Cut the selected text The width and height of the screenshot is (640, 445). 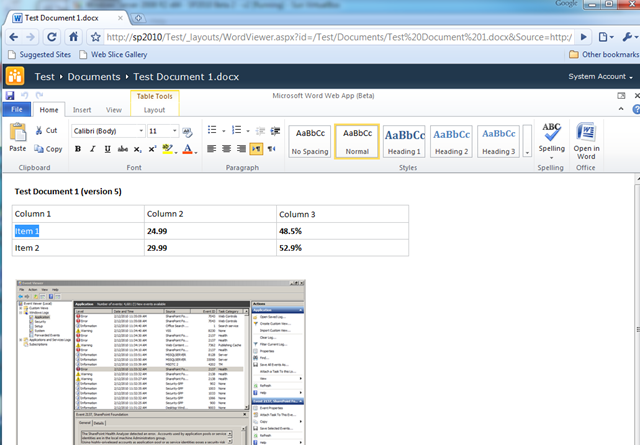click(46, 131)
